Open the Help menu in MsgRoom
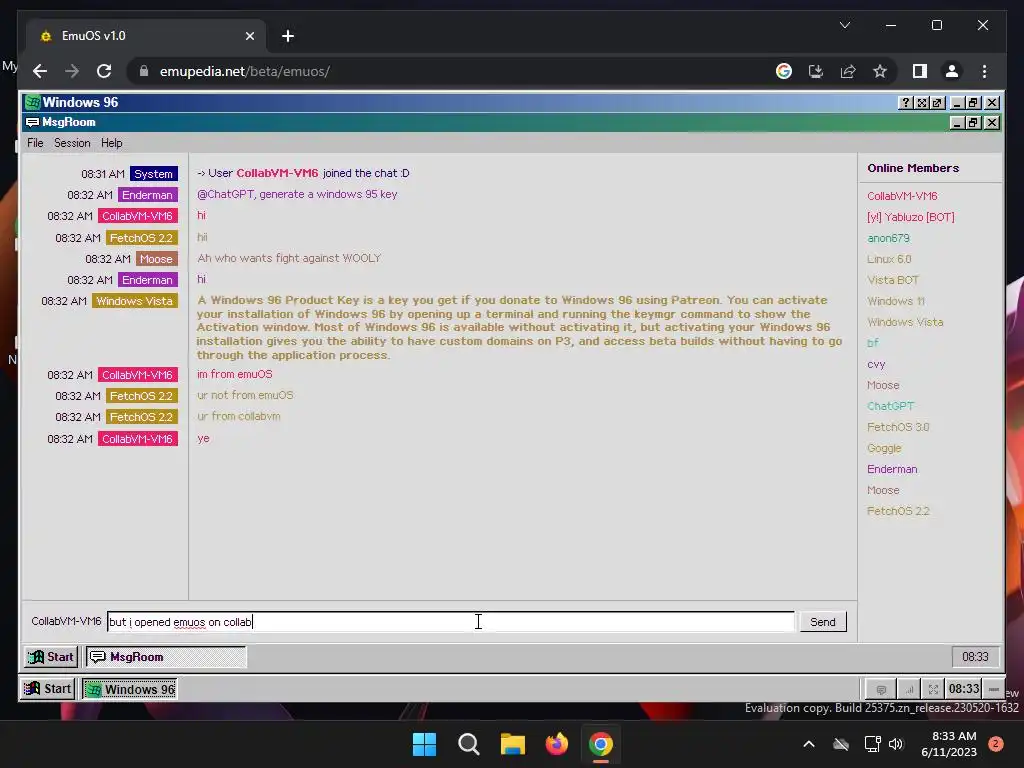This screenshot has width=1024, height=768. (112, 143)
